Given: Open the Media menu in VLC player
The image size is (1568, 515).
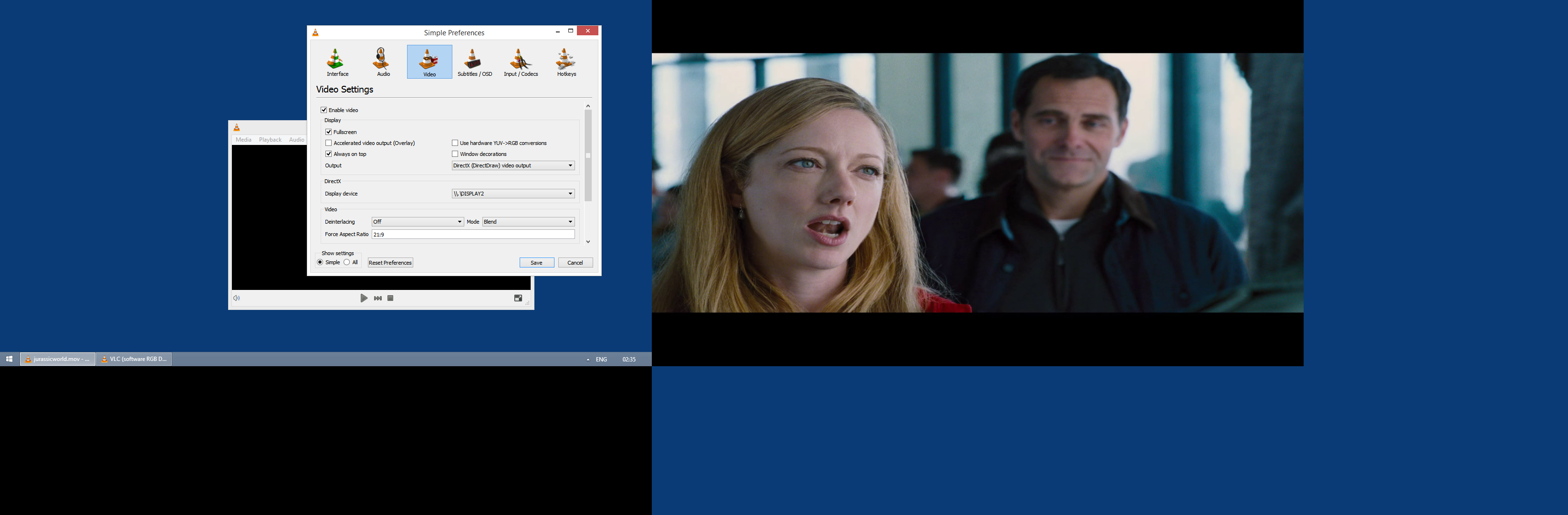Looking at the screenshot, I should click(243, 140).
